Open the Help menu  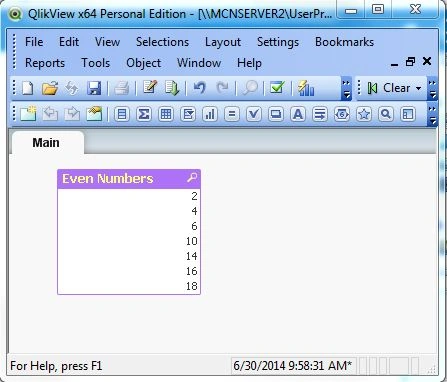[x=249, y=63]
